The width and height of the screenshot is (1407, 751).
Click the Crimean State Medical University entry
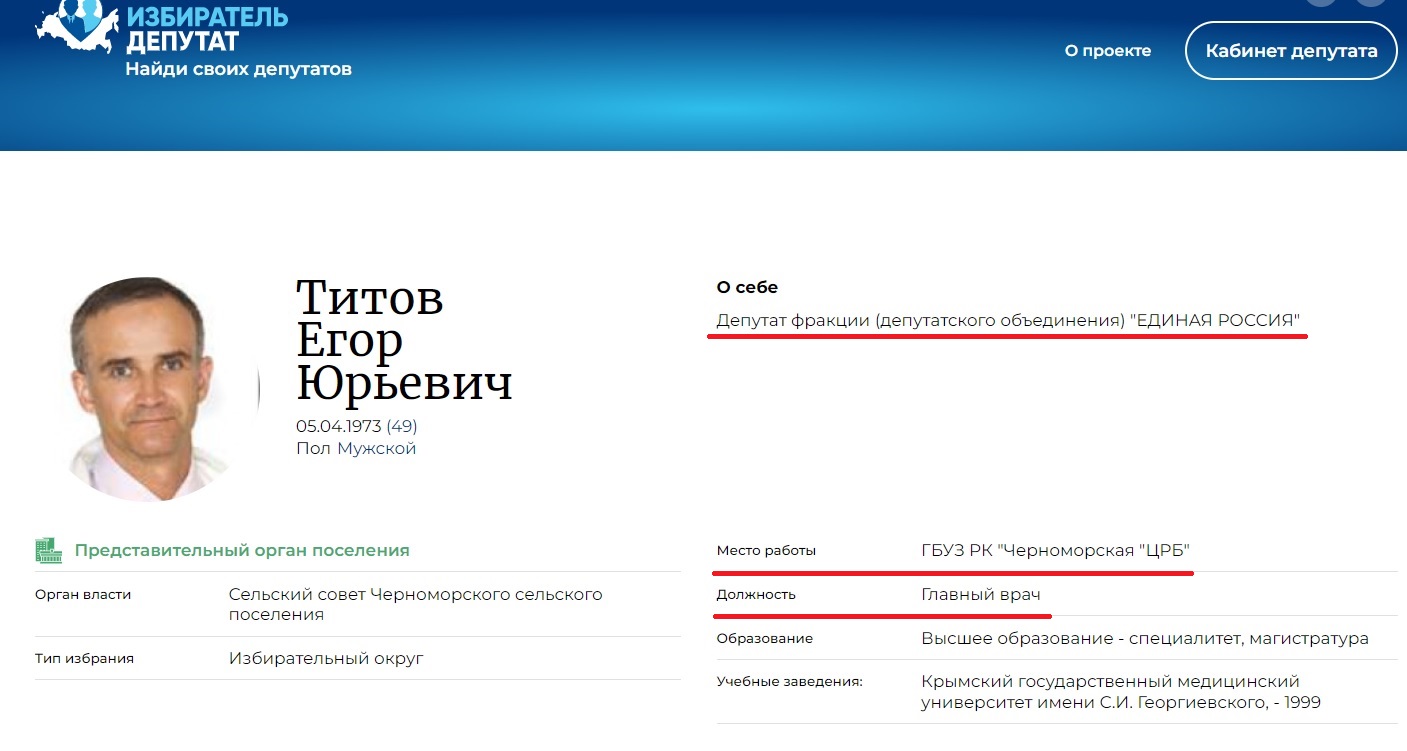tap(1120, 692)
